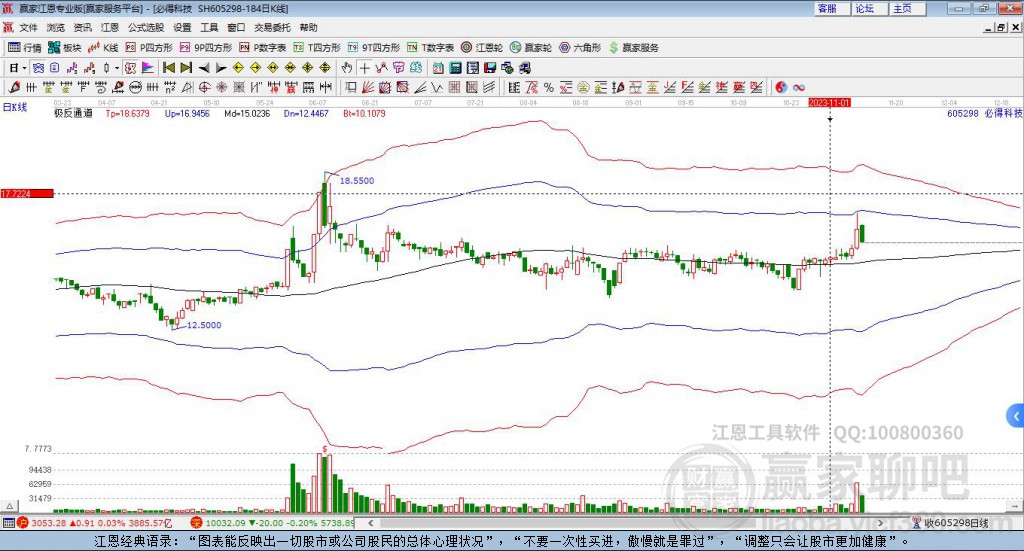1024x551 pixels.
Task: Toggle the 权 adjusted-price icon
Action: coord(131,68)
